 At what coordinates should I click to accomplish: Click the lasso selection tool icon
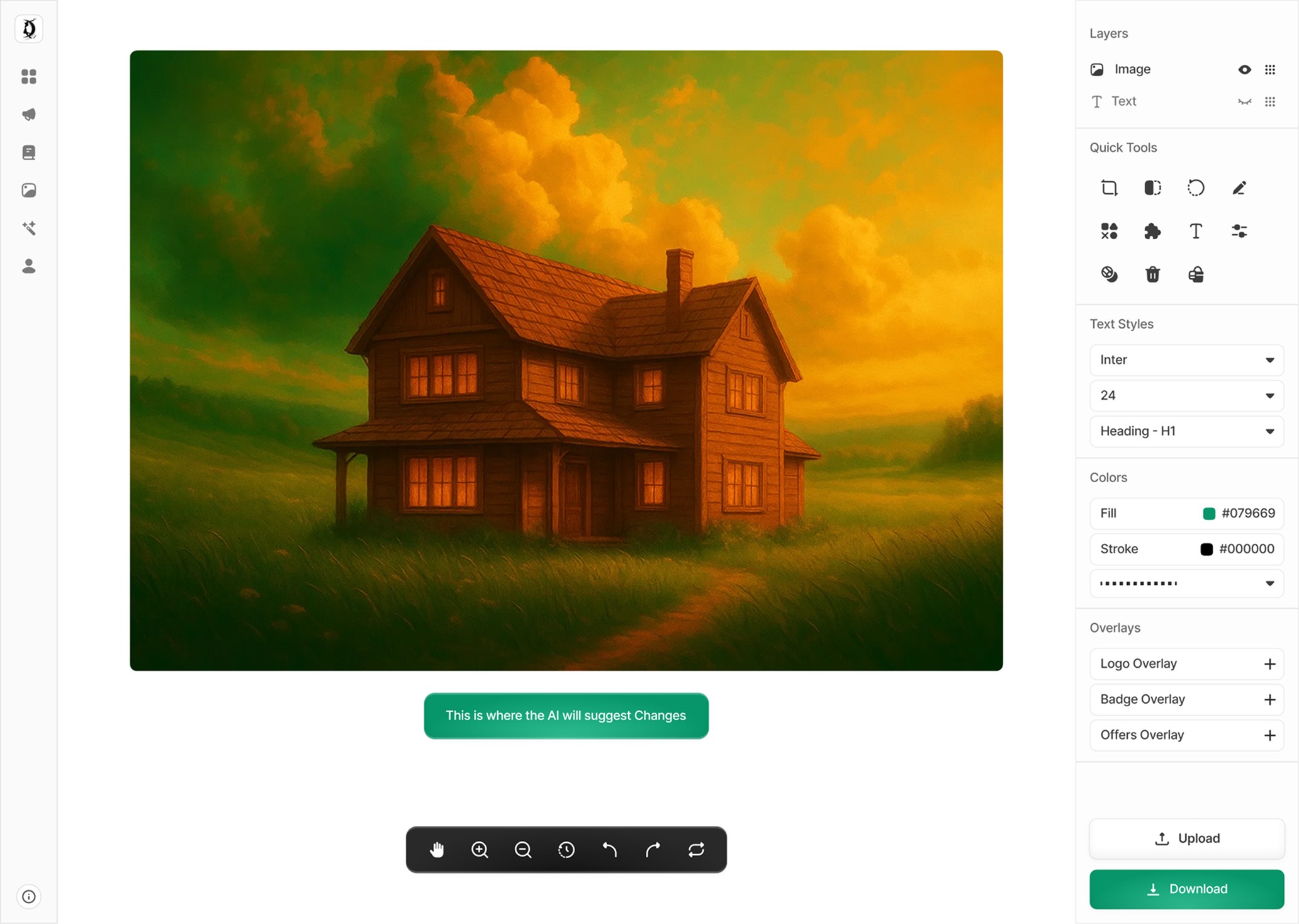tap(1195, 188)
